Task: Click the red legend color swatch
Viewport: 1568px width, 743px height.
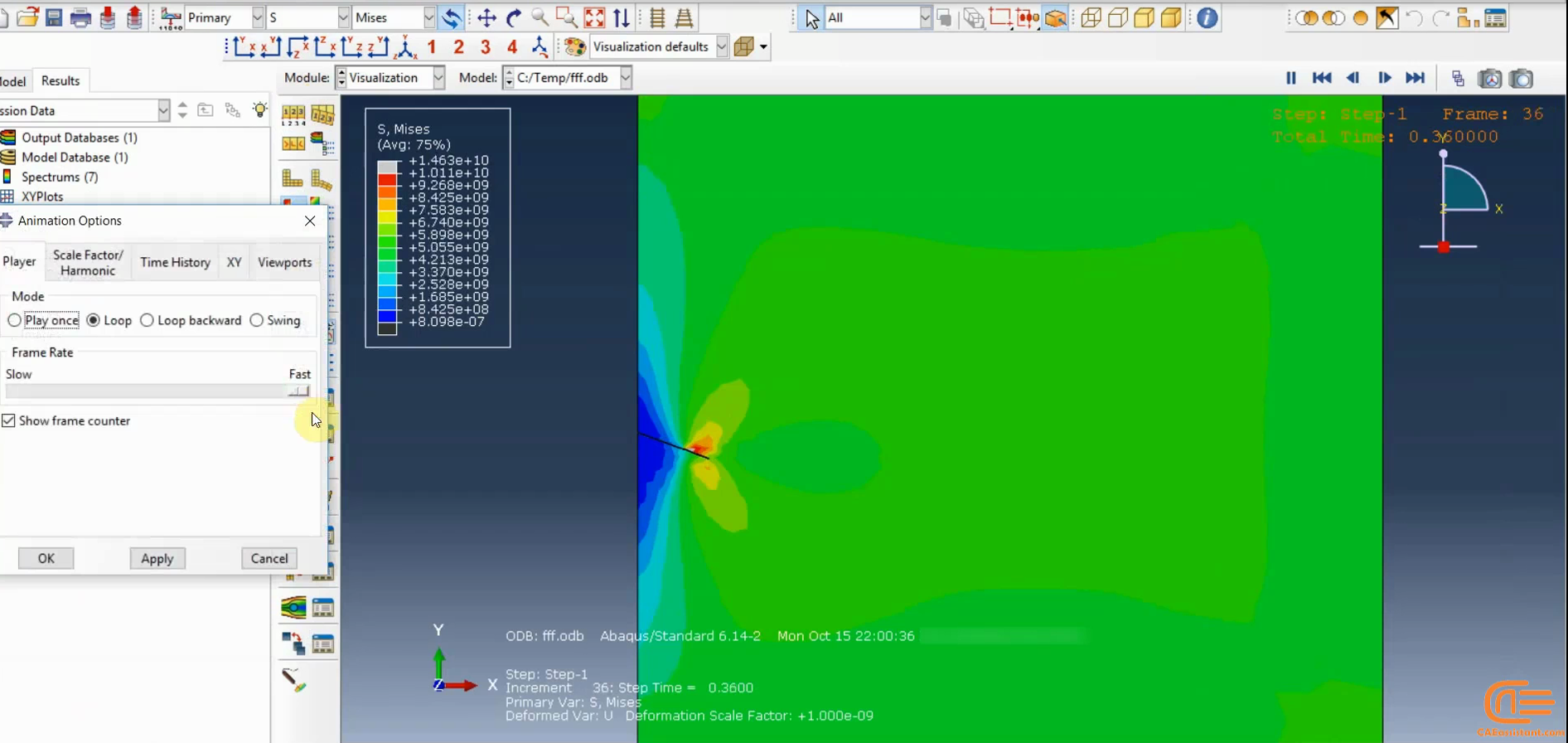Action: (x=387, y=179)
